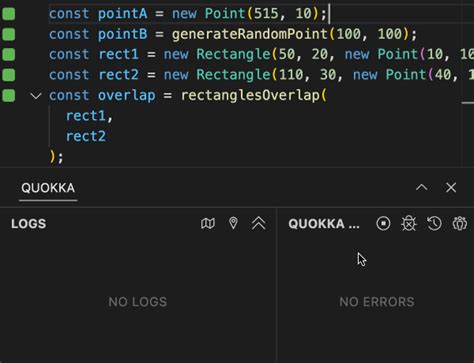Click the generateRandomPoint function call
The image size is (474, 363).
tap(250, 34)
